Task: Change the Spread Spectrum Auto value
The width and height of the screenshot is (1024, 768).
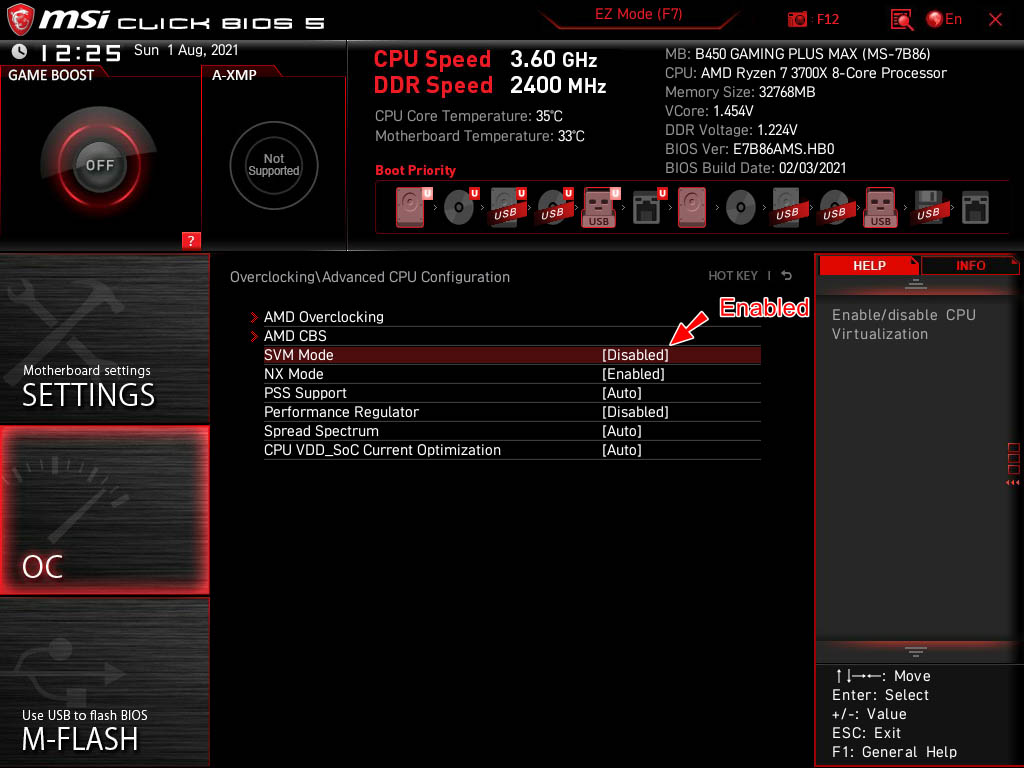Action: (621, 430)
